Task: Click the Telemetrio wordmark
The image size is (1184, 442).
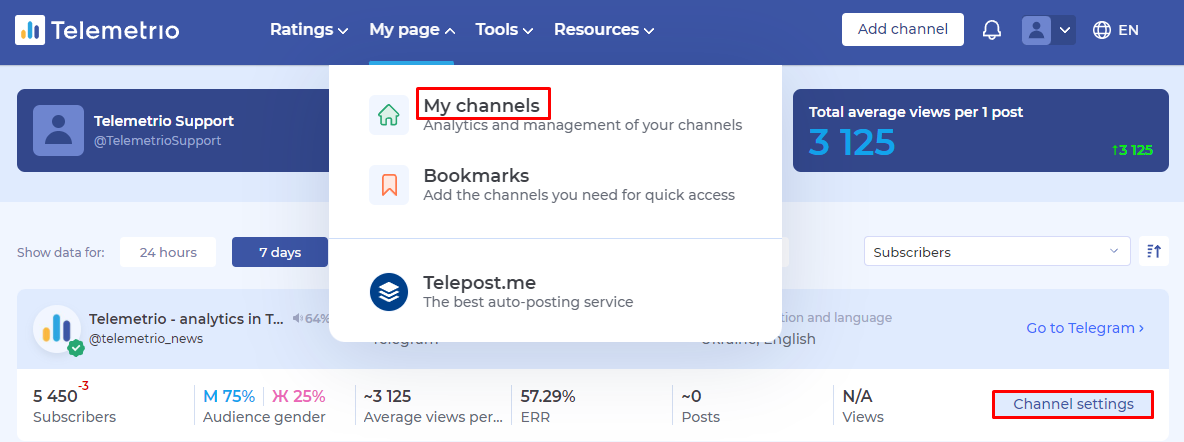Action: coord(116,30)
